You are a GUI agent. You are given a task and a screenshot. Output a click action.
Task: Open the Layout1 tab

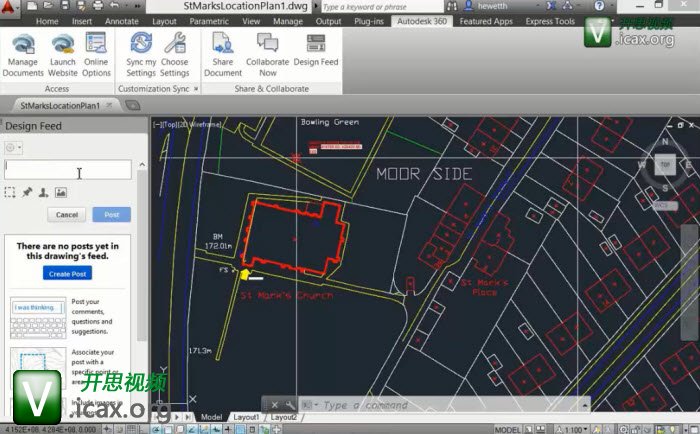click(245, 417)
